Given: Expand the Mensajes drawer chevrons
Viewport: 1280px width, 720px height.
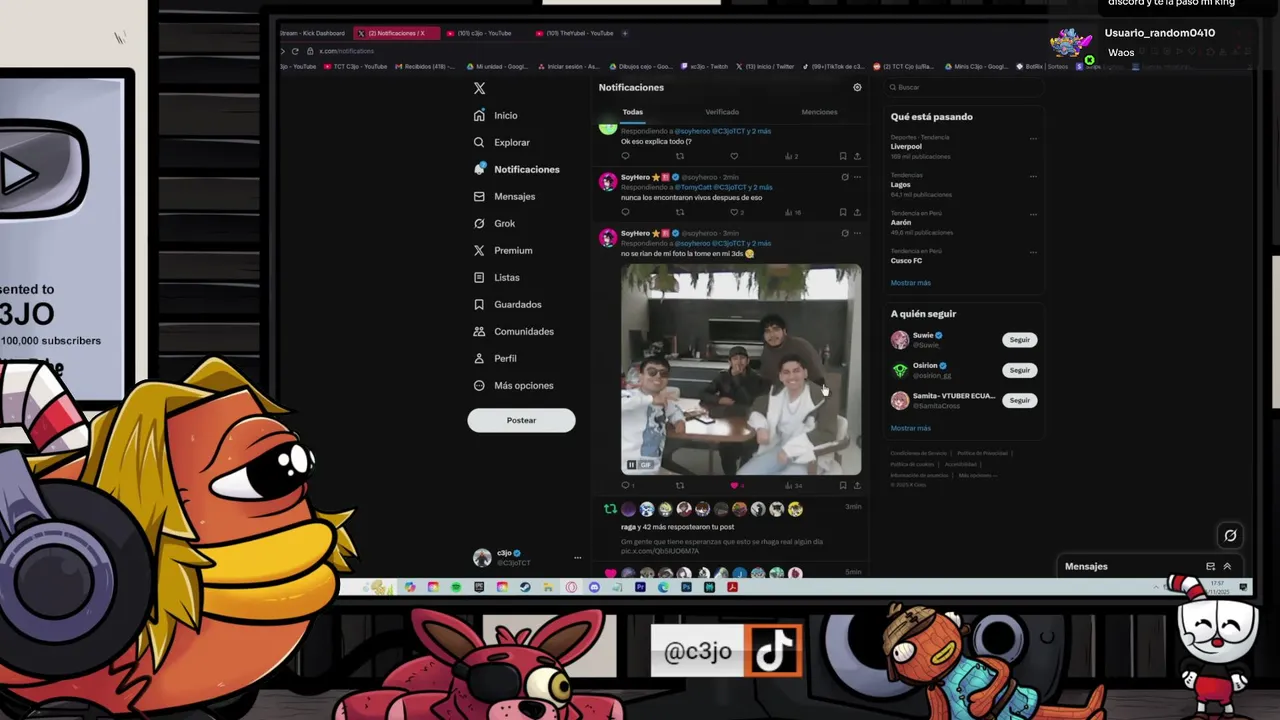Looking at the screenshot, I should pos(1227,566).
